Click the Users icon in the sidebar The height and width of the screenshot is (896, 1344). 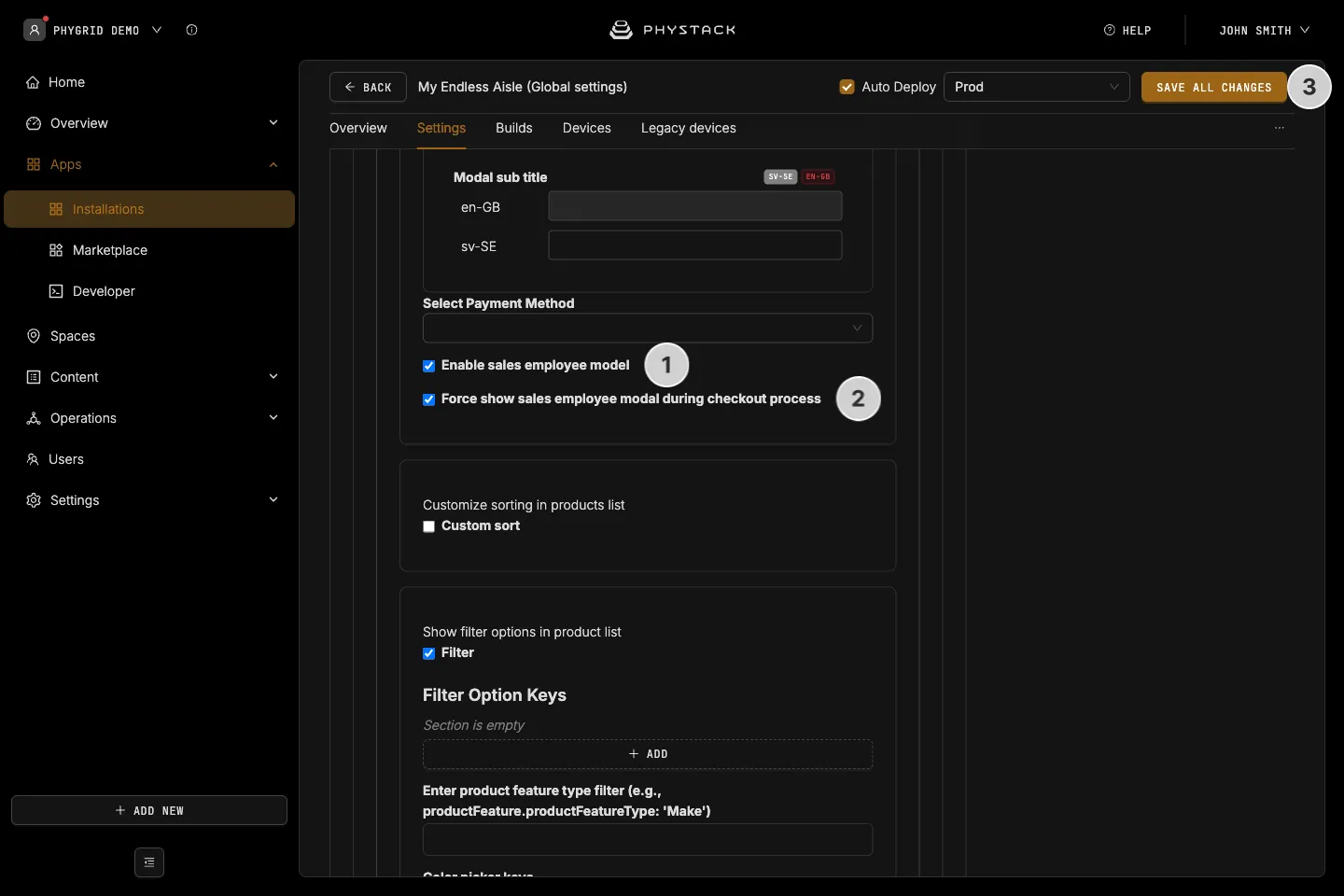click(x=33, y=459)
